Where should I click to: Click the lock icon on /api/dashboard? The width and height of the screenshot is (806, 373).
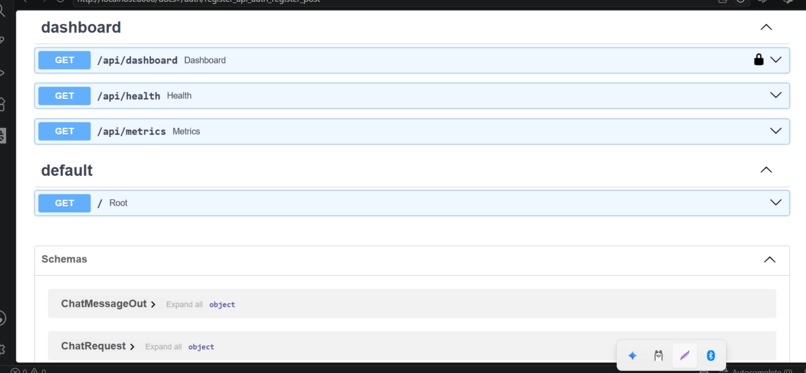point(758,60)
